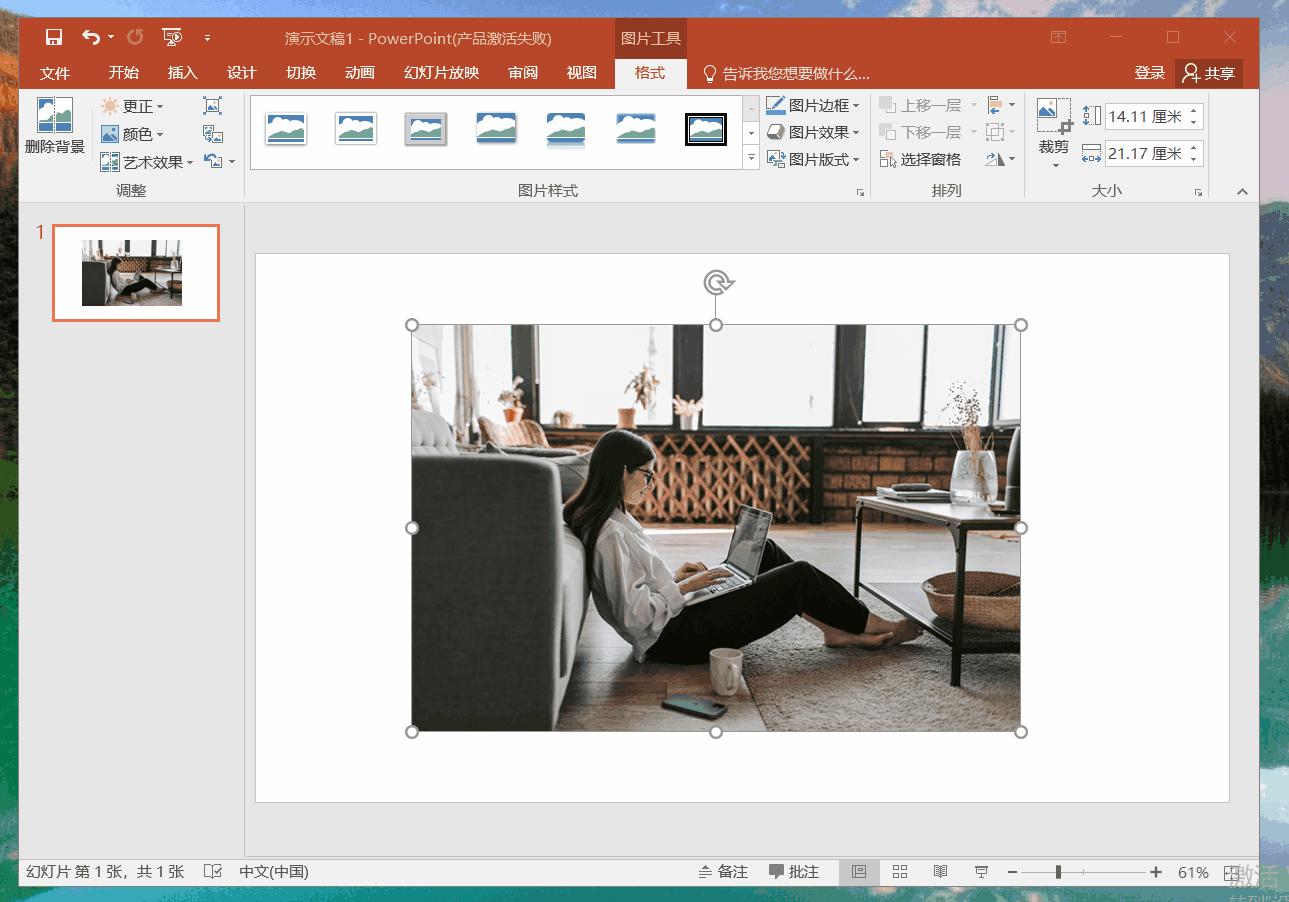Toggle the Comments (批注) pane
The height and width of the screenshot is (902, 1289).
(x=794, y=872)
